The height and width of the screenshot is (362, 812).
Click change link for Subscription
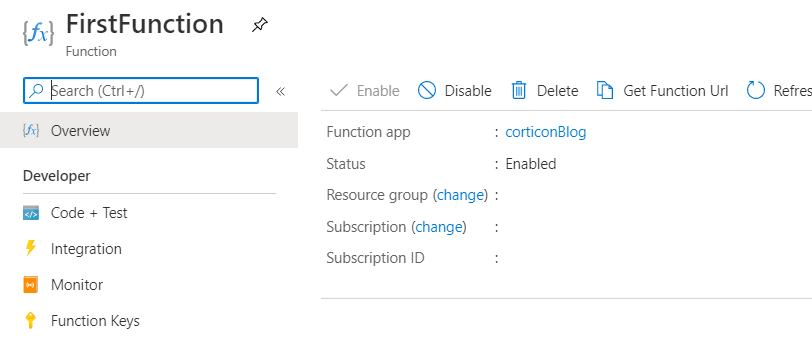click(439, 227)
